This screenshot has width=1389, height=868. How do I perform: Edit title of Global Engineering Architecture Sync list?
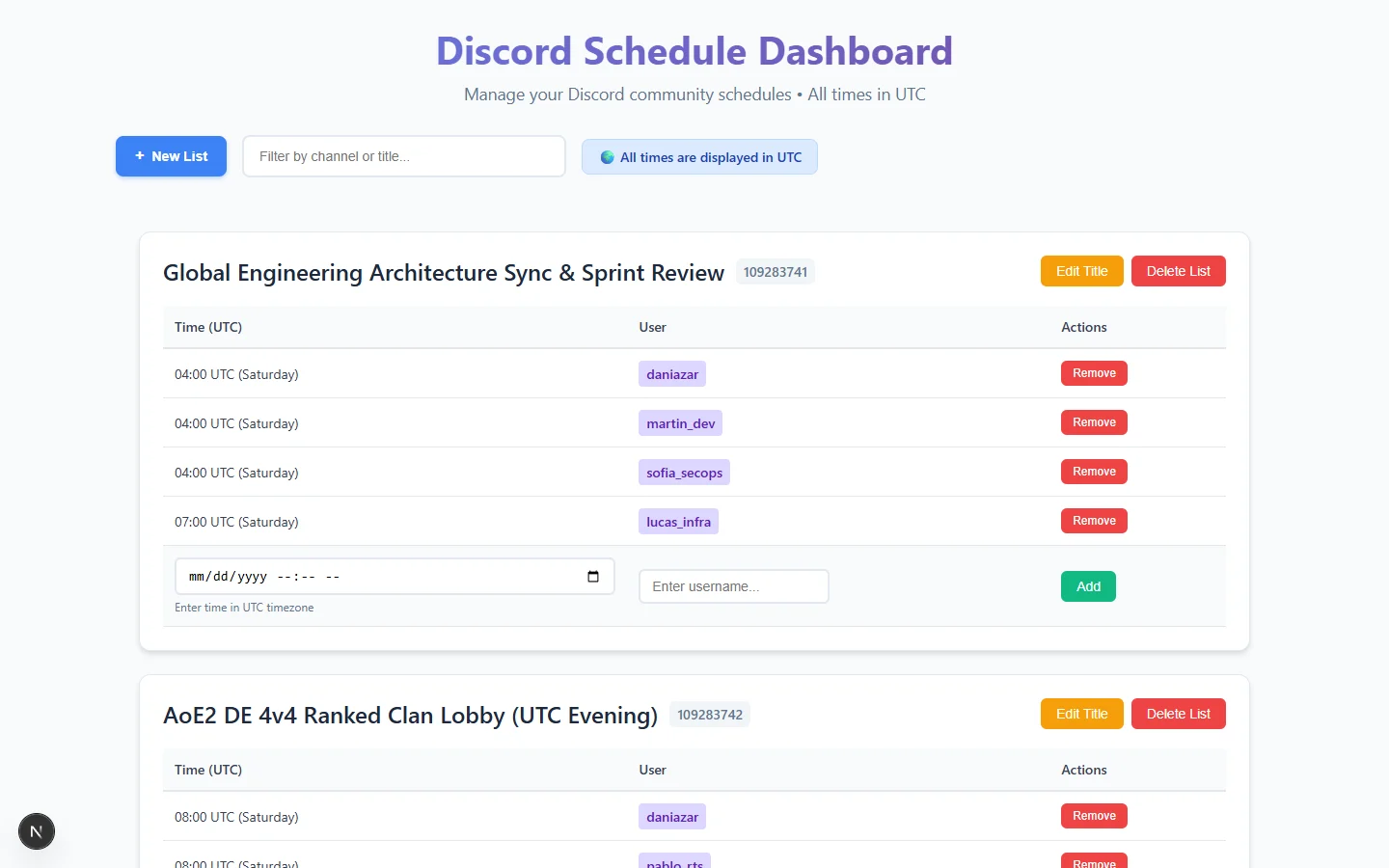[1081, 271]
